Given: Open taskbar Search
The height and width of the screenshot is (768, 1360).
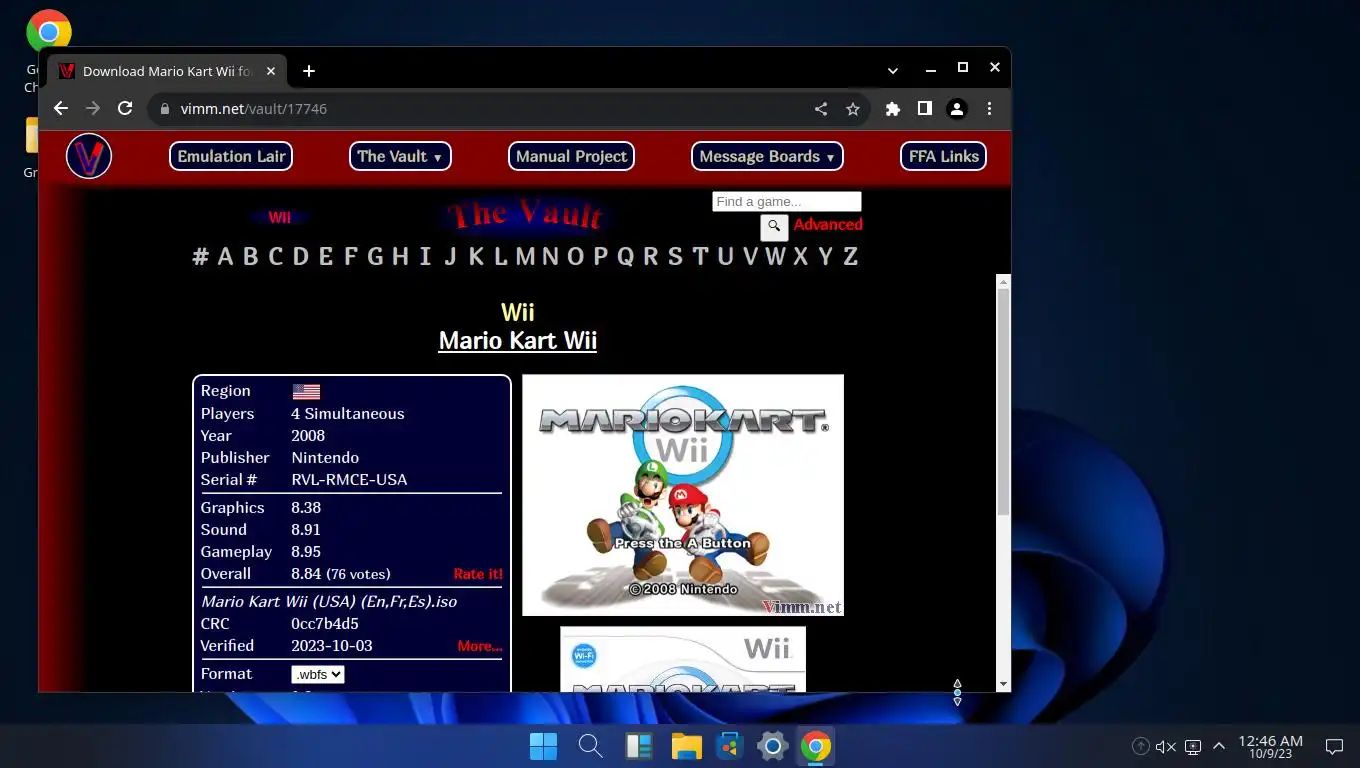Looking at the screenshot, I should click(x=591, y=746).
